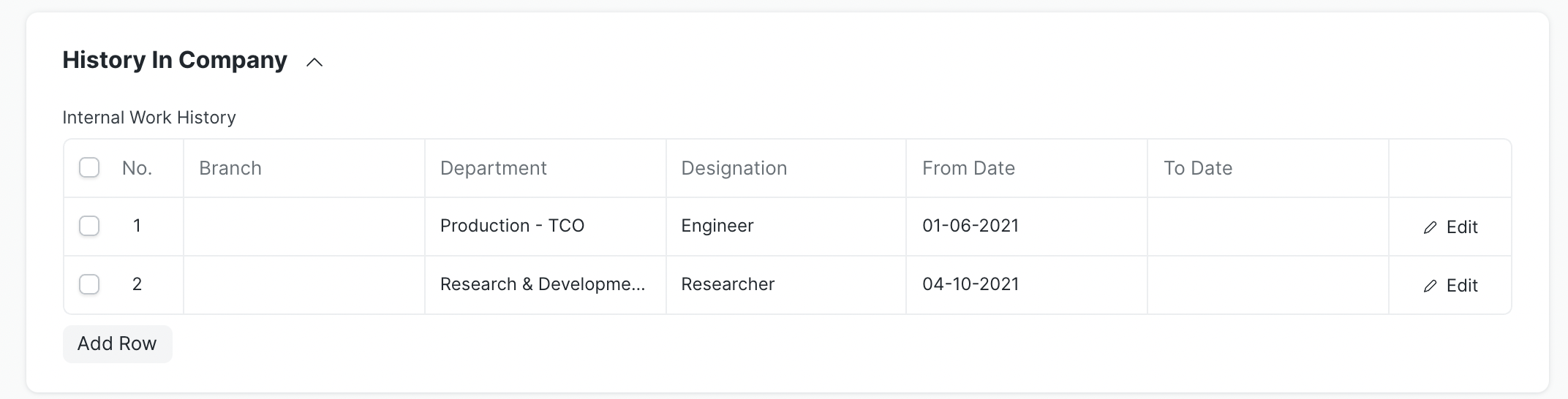
Task: Toggle the select-all checkbox in table header
Action: point(89,167)
